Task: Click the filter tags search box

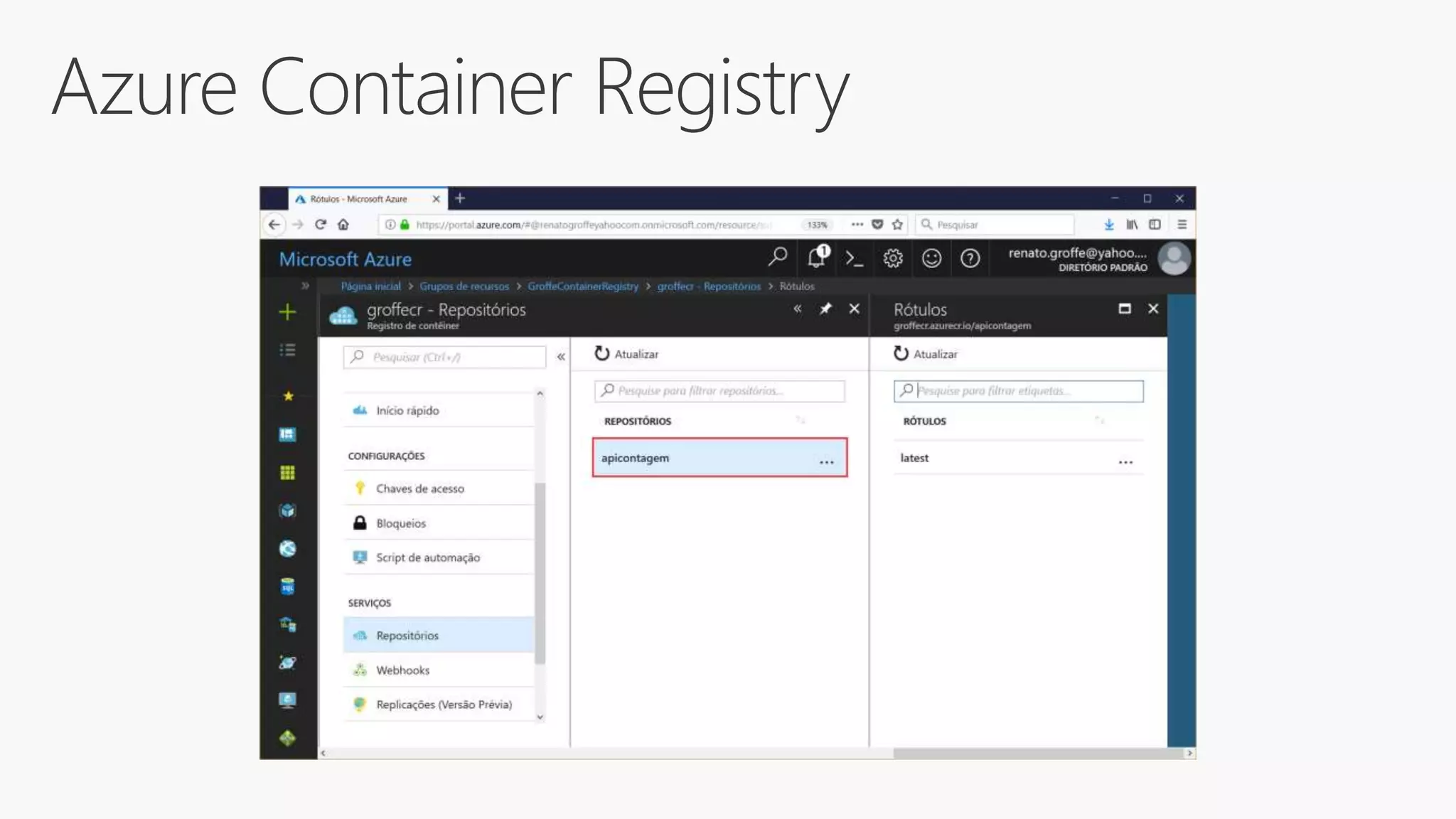Action: coord(1019,391)
